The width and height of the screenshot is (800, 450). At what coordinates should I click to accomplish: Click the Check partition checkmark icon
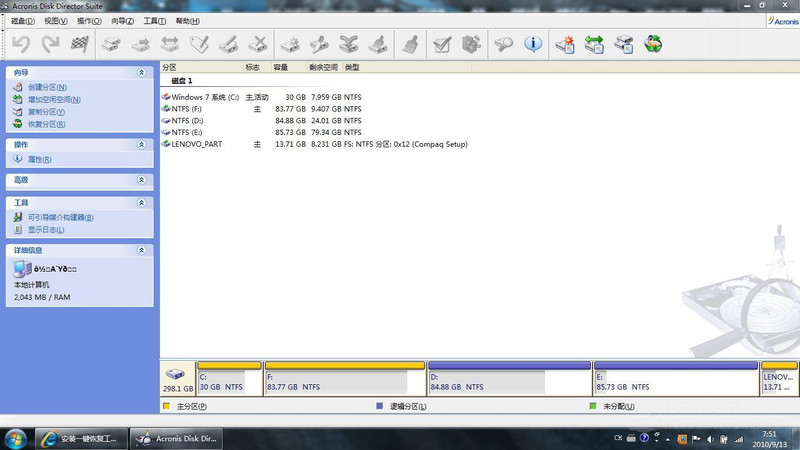coord(442,44)
